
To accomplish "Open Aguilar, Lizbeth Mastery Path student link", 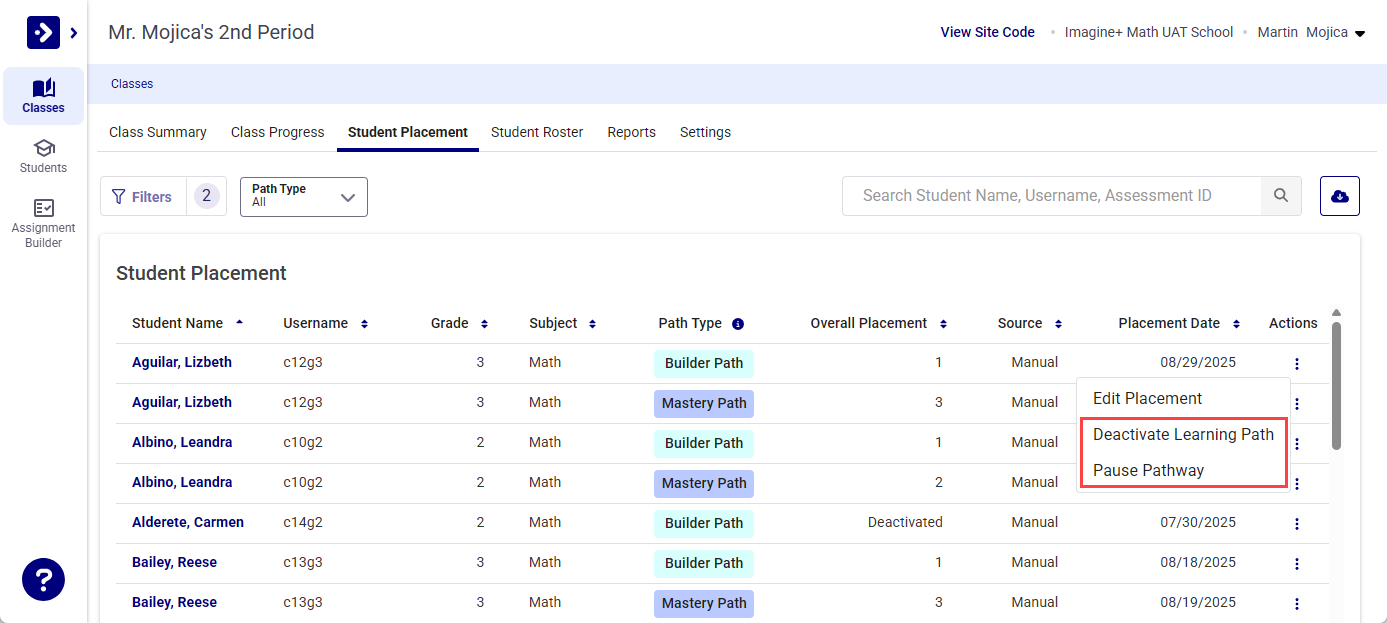I will [182, 402].
